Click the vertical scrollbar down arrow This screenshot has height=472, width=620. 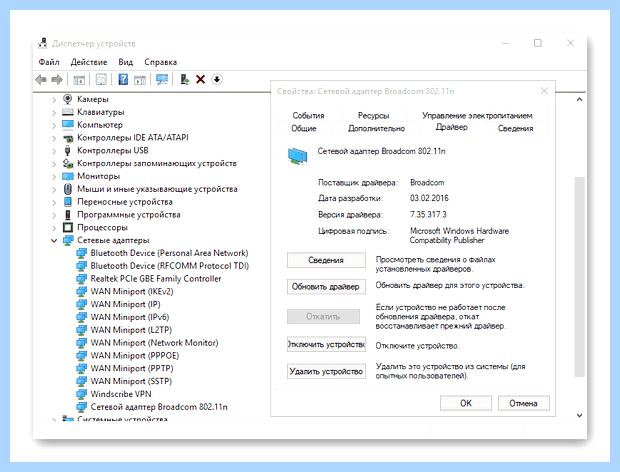[x=579, y=415]
